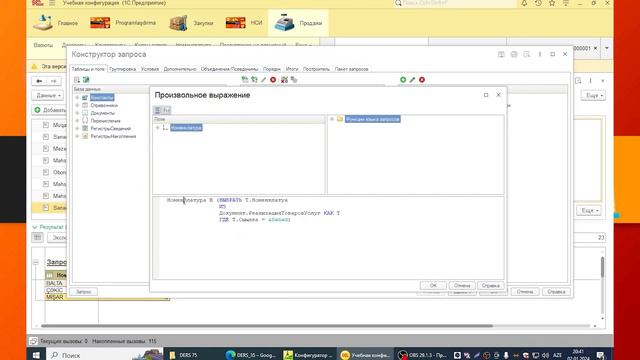Open the Закупки section
Image resolution: width=640 pixels, height=360 pixels.
coord(191,23)
